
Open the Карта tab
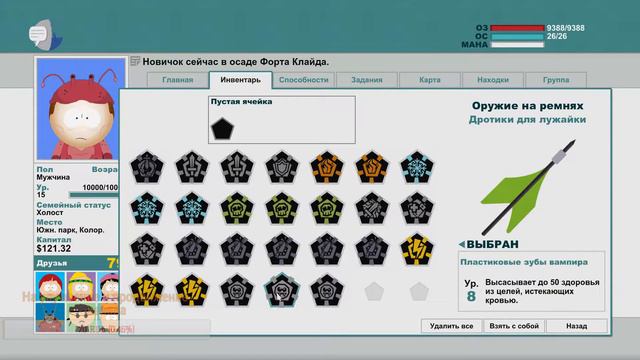click(430, 80)
